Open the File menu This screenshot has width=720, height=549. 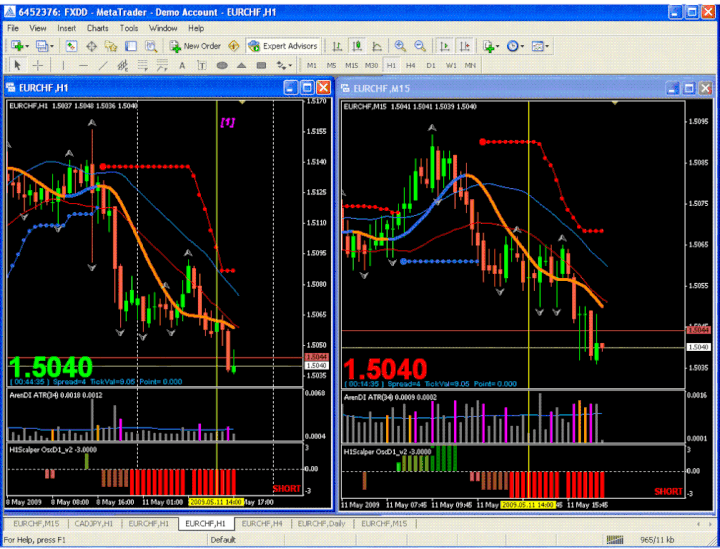click(13, 28)
